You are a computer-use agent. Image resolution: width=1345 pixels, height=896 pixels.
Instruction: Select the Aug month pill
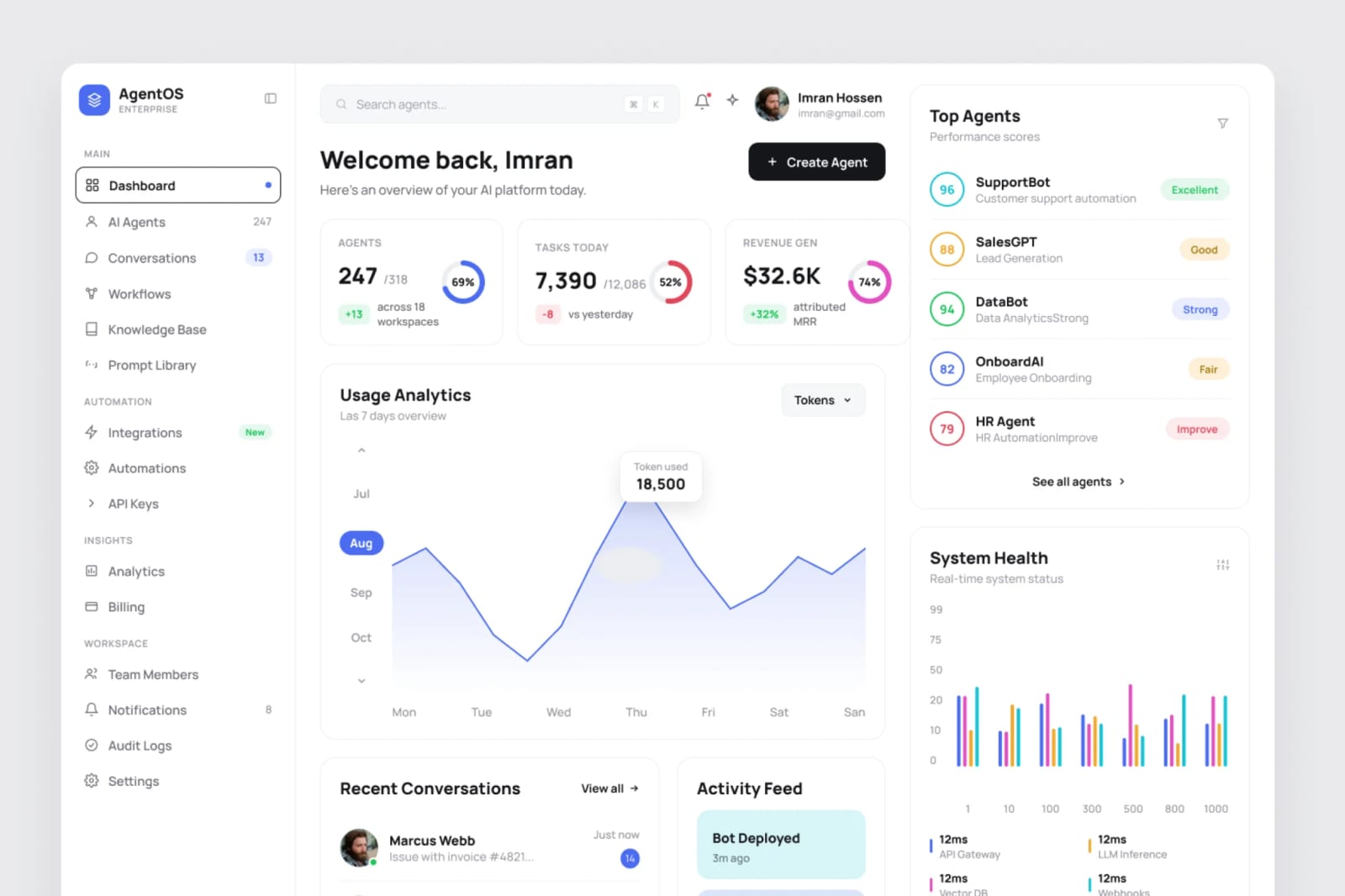pyautogui.click(x=361, y=543)
